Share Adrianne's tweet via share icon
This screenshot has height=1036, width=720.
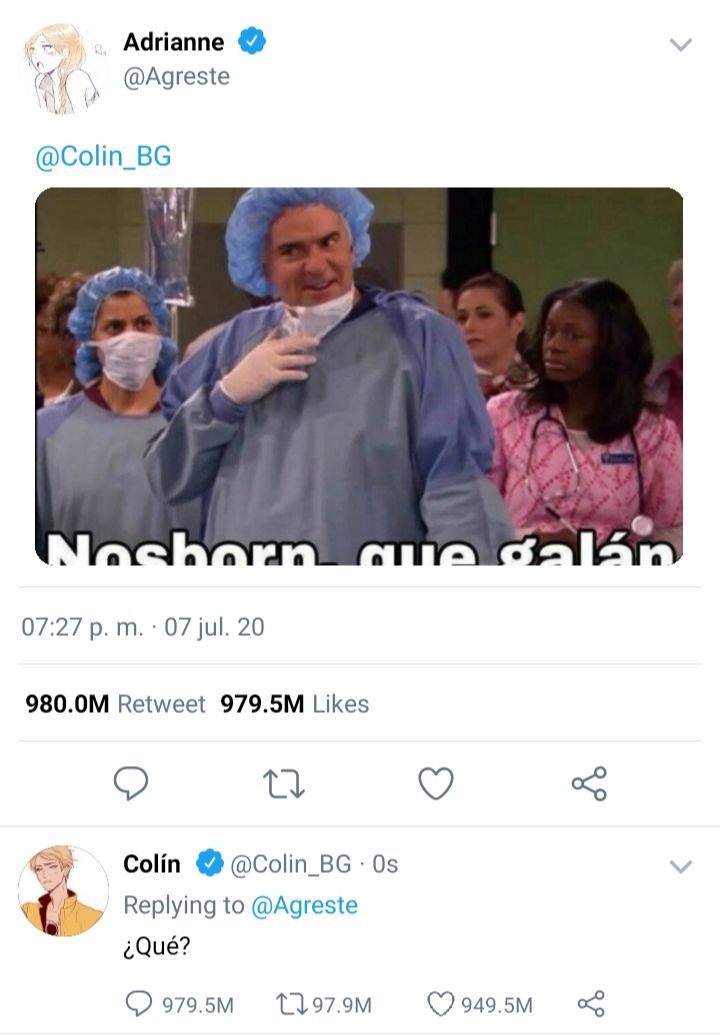point(589,784)
